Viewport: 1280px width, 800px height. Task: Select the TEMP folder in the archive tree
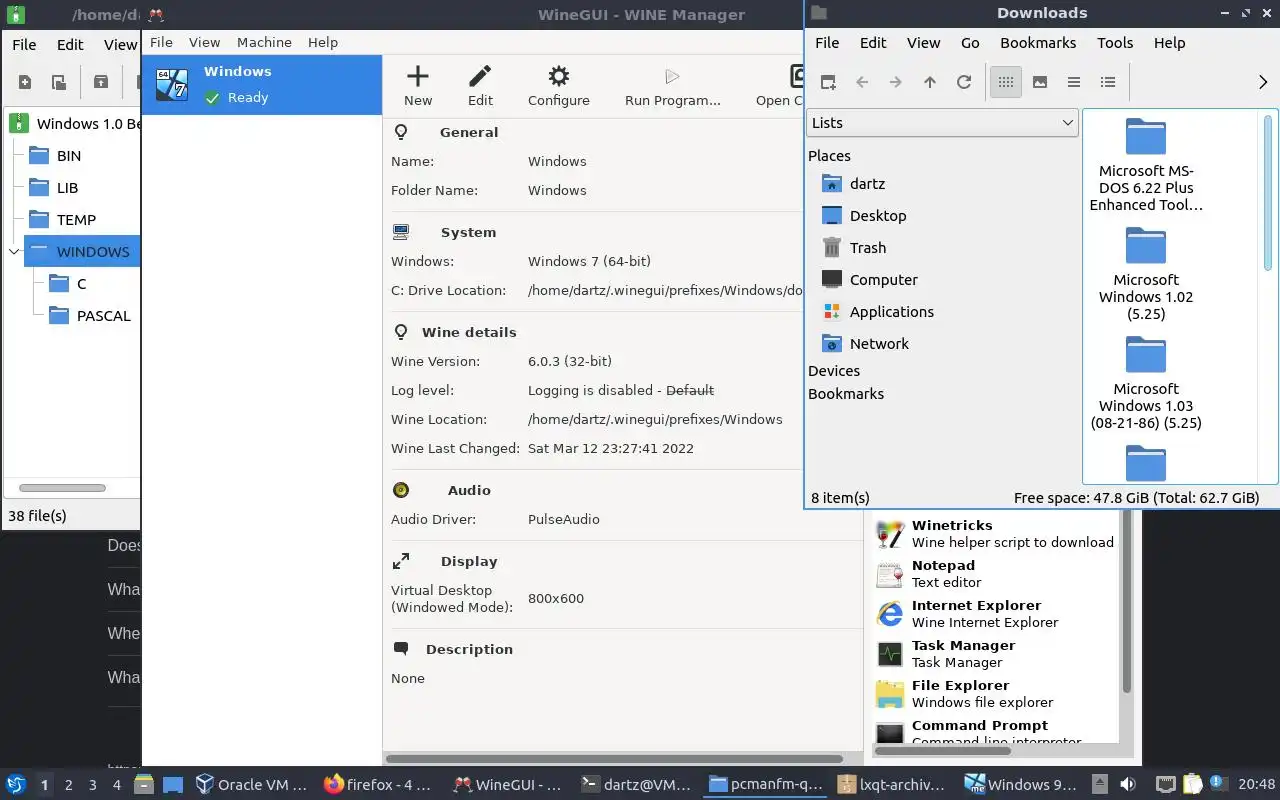coord(76,219)
